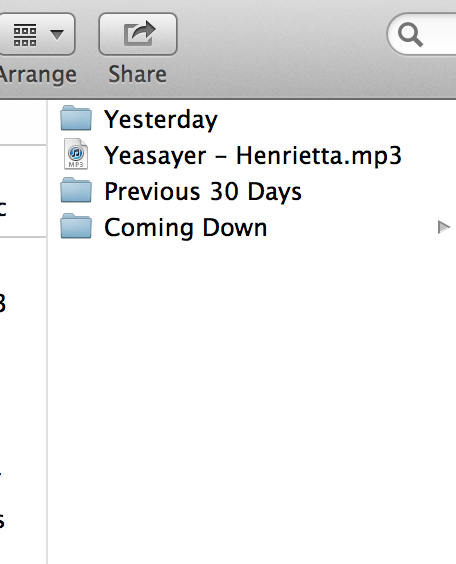Click empty area below file list
The height and width of the screenshot is (564, 456).
coord(252,396)
